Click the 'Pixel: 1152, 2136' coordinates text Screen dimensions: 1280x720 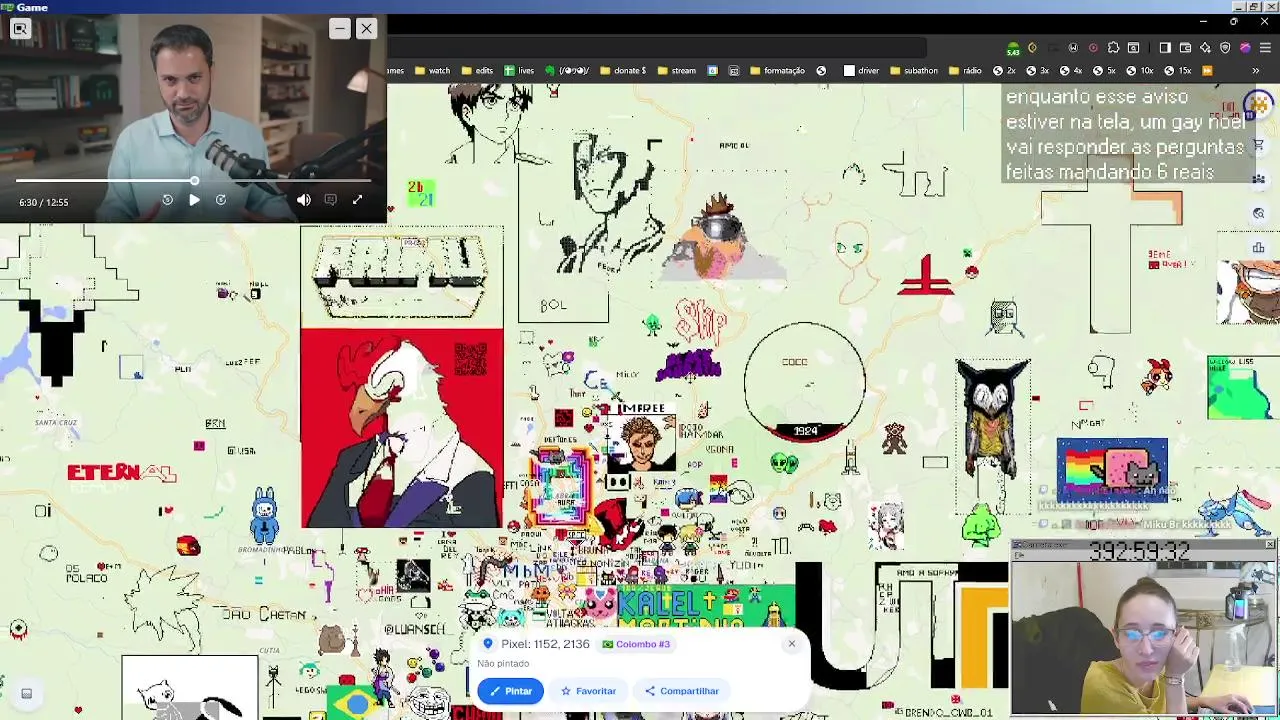[545, 644]
